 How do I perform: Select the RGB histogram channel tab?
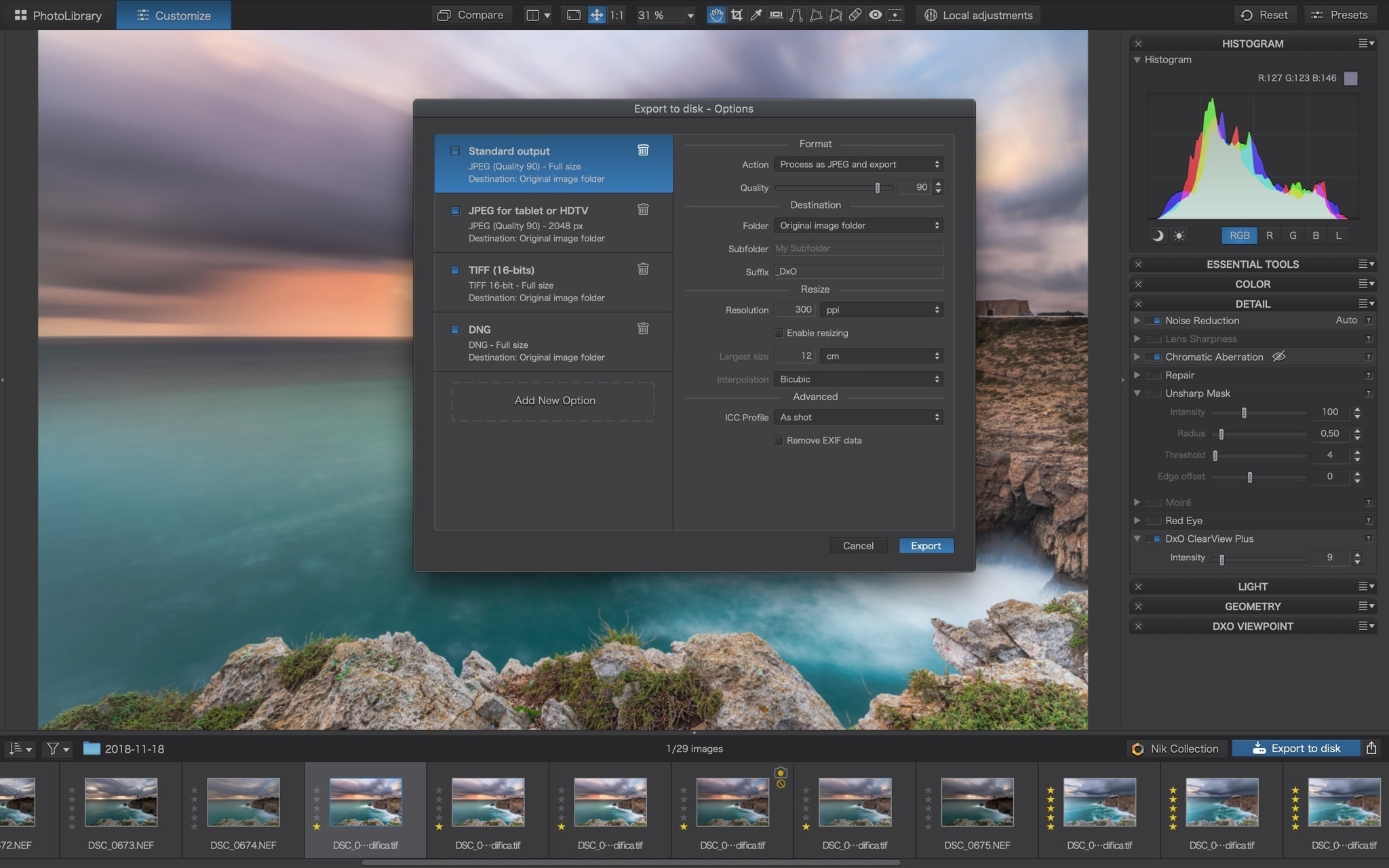(1239, 235)
